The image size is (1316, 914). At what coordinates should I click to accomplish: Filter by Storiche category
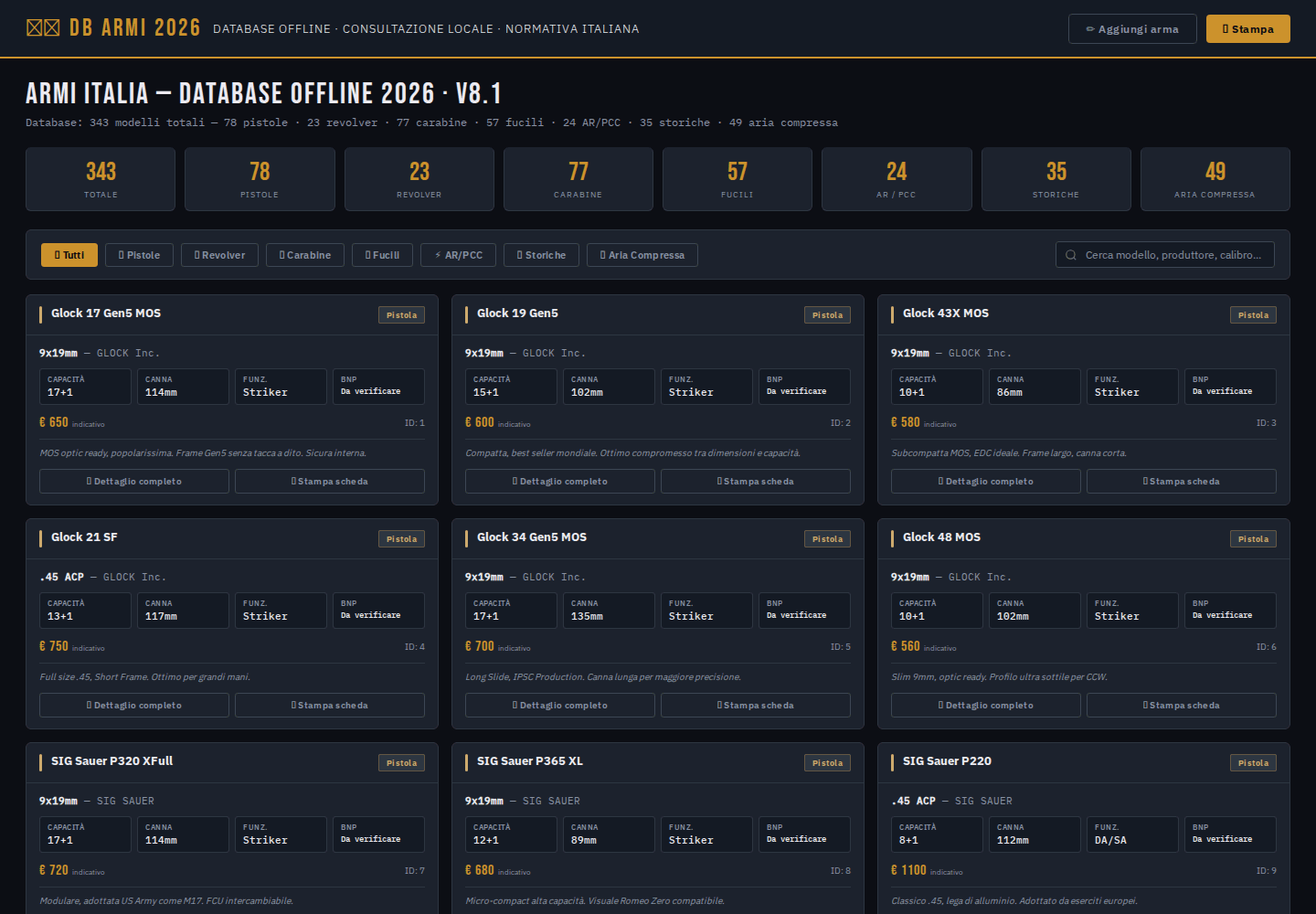pos(541,255)
